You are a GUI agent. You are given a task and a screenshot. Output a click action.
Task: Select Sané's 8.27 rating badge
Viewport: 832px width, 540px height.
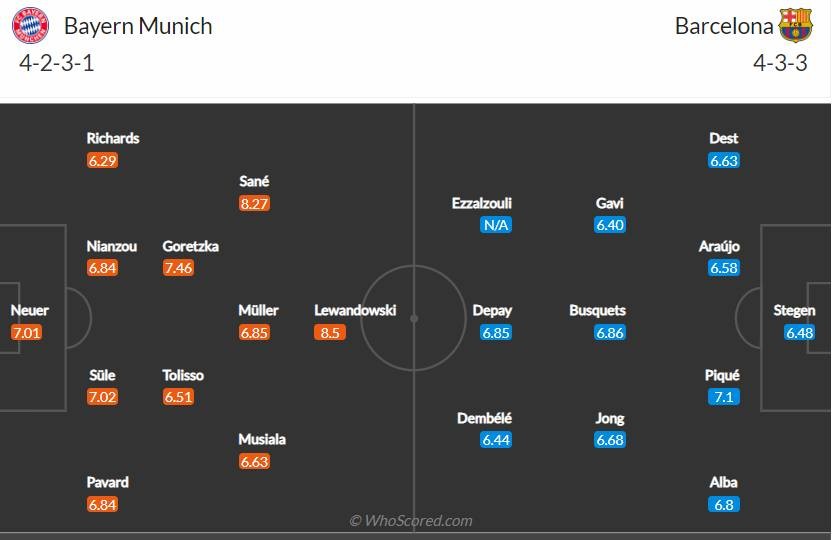(254, 204)
